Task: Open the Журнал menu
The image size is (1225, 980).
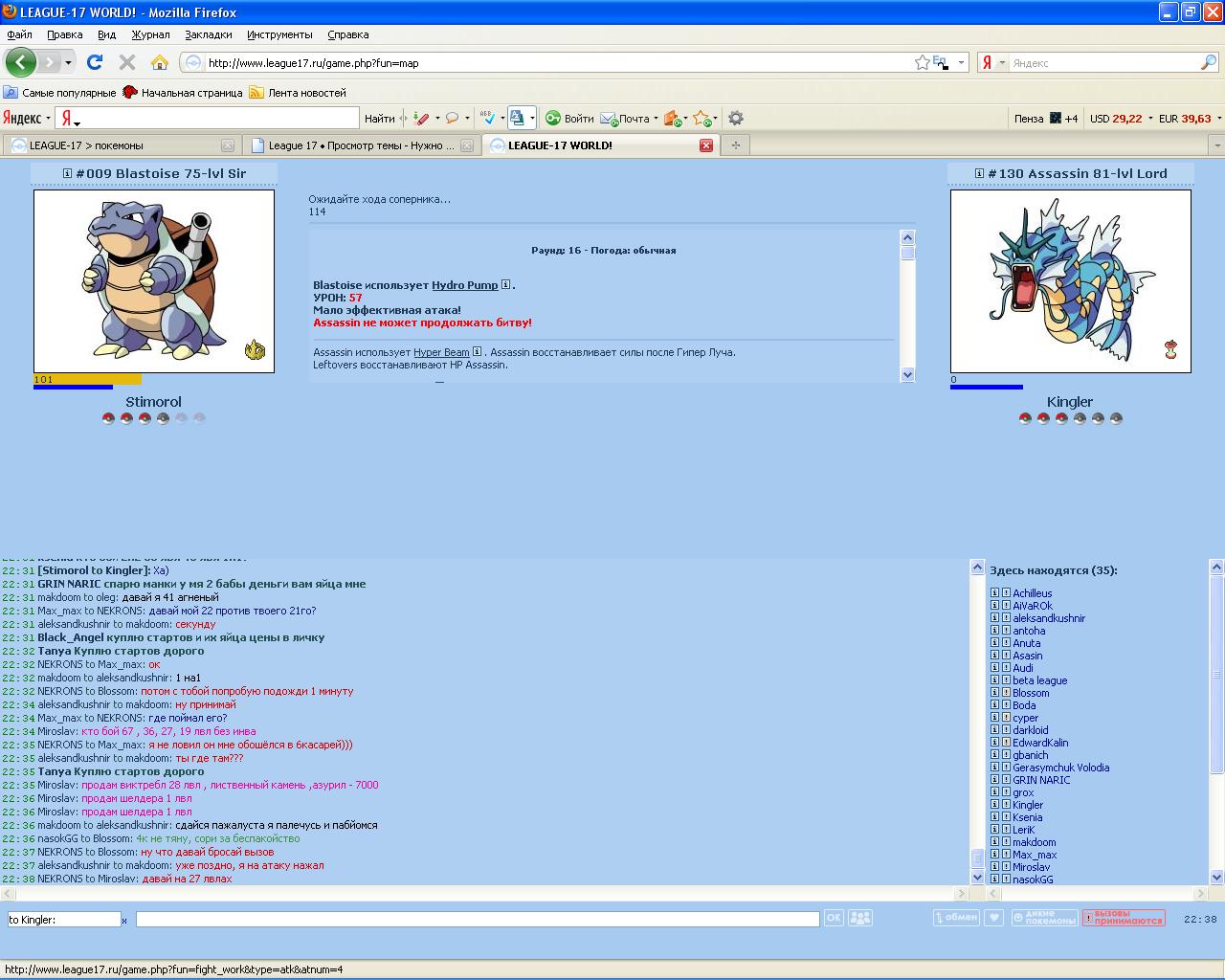Action: (x=150, y=34)
